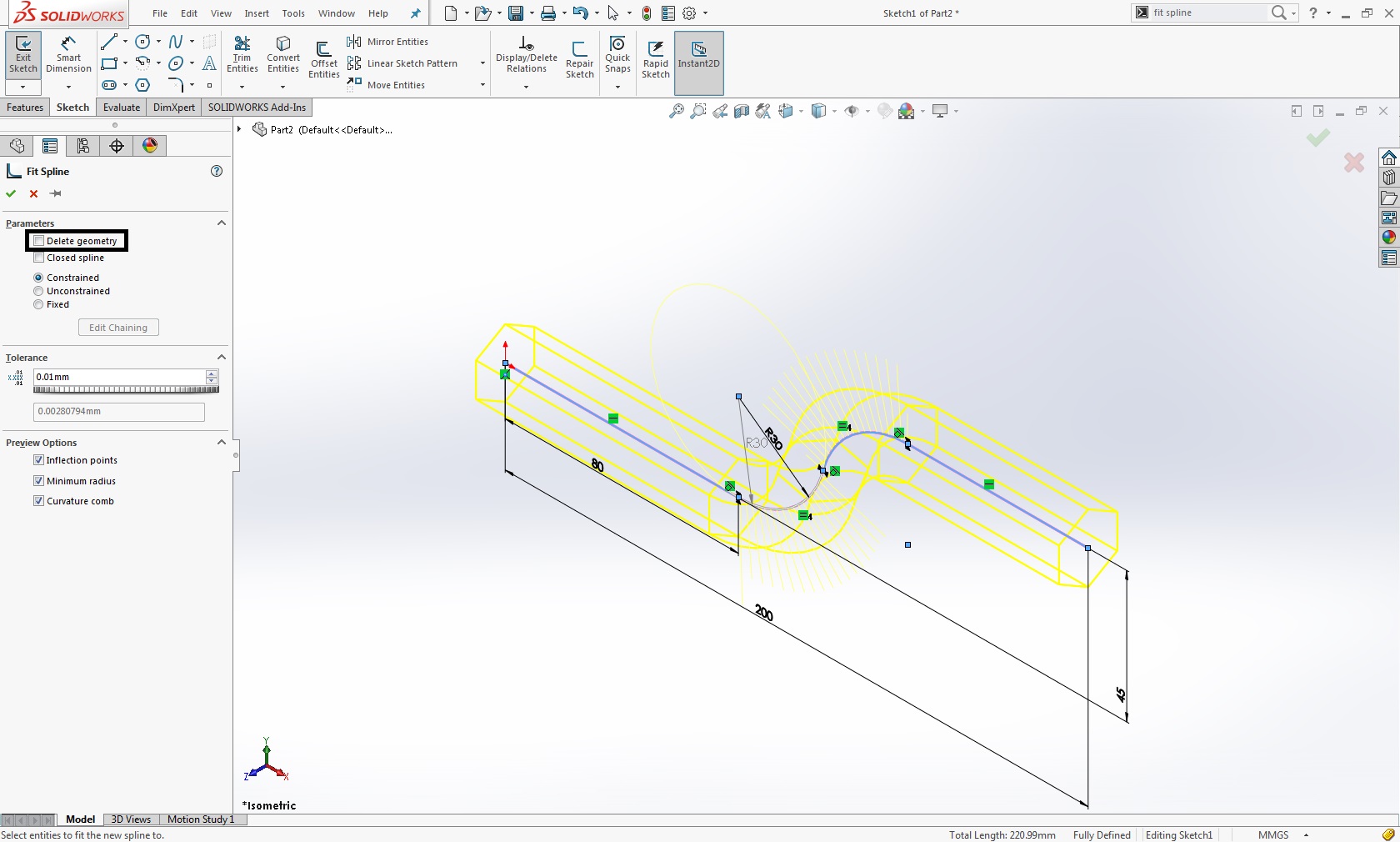Click the Tolerance slider bar
The width and height of the screenshot is (1400, 842).
pyautogui.click(x=125, y=389)
